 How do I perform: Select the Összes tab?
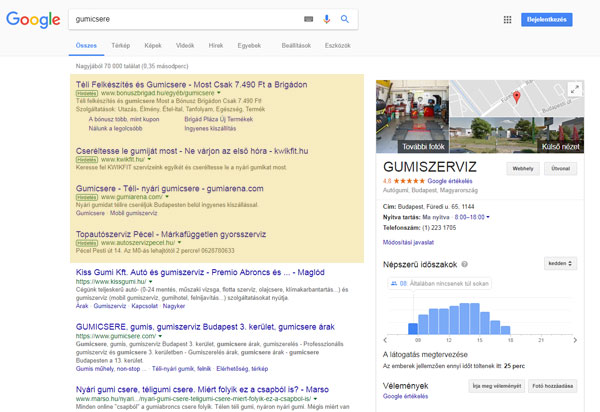[x=86, y=46]
